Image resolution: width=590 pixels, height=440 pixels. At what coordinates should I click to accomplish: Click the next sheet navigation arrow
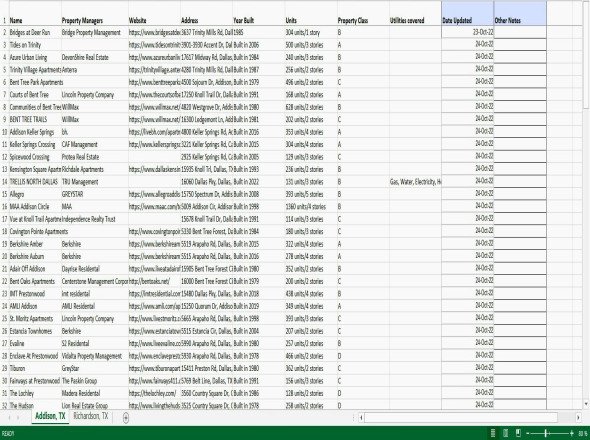click(x=18, y=417)
